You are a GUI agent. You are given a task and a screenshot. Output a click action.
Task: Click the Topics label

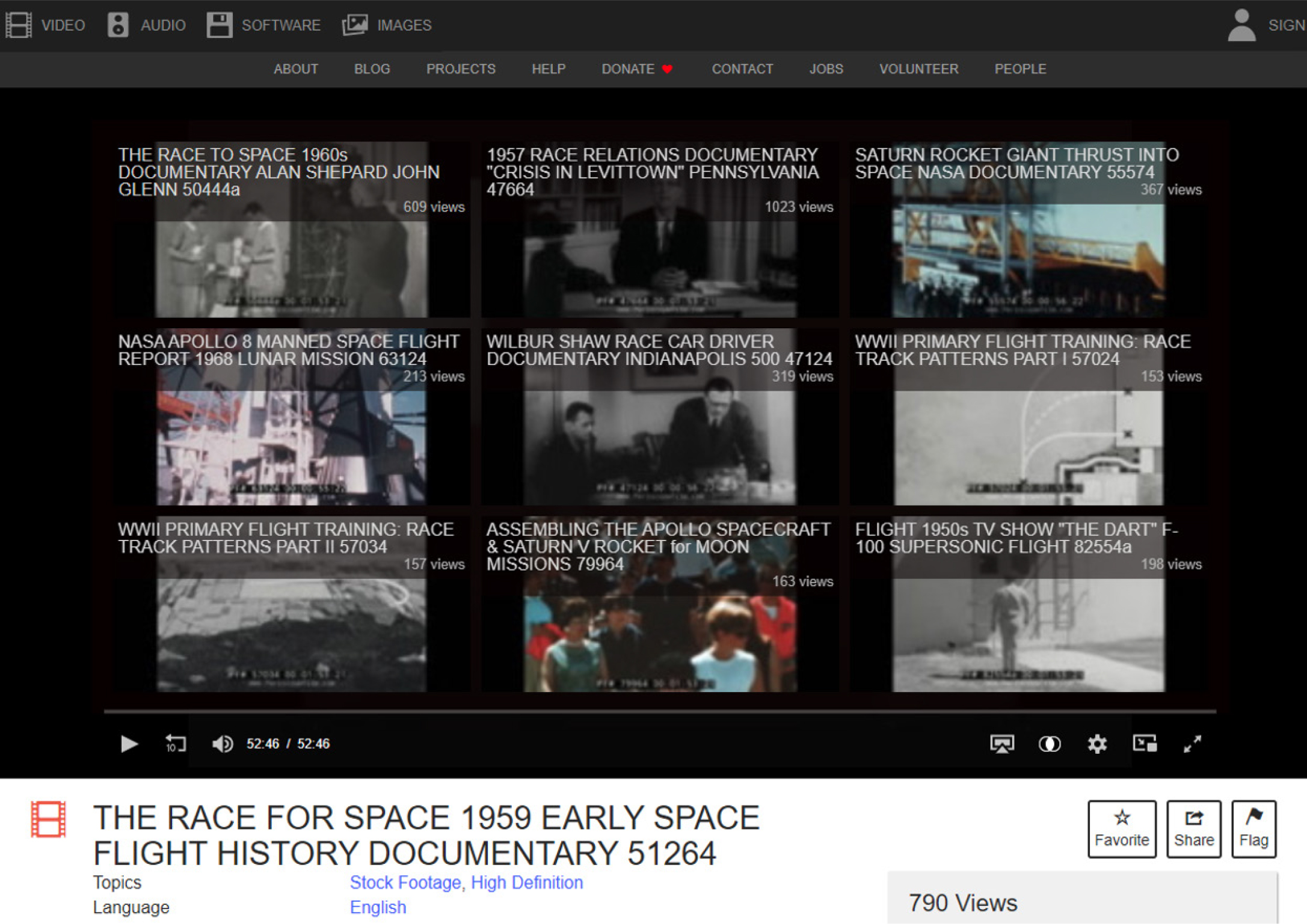click(x=117, y=883)
